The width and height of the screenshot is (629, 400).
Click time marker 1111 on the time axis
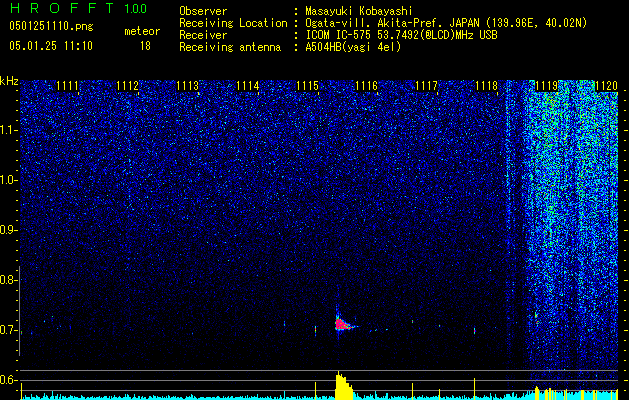(67, 86)
